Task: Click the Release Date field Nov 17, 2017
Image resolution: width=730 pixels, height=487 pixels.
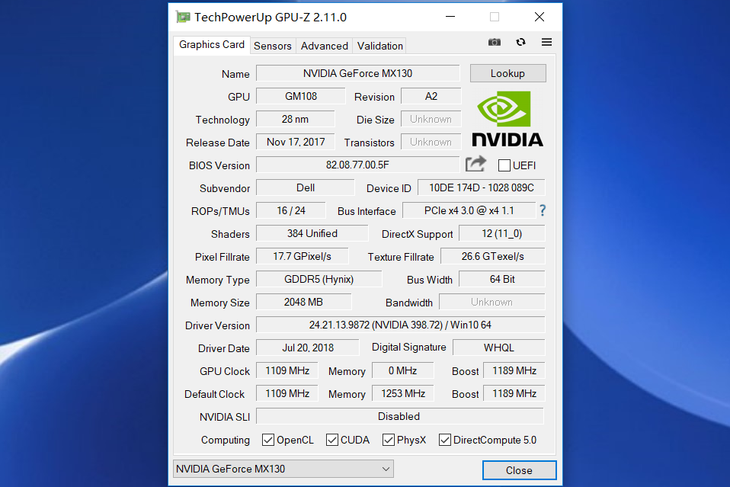Action: [x=295, y=142]
